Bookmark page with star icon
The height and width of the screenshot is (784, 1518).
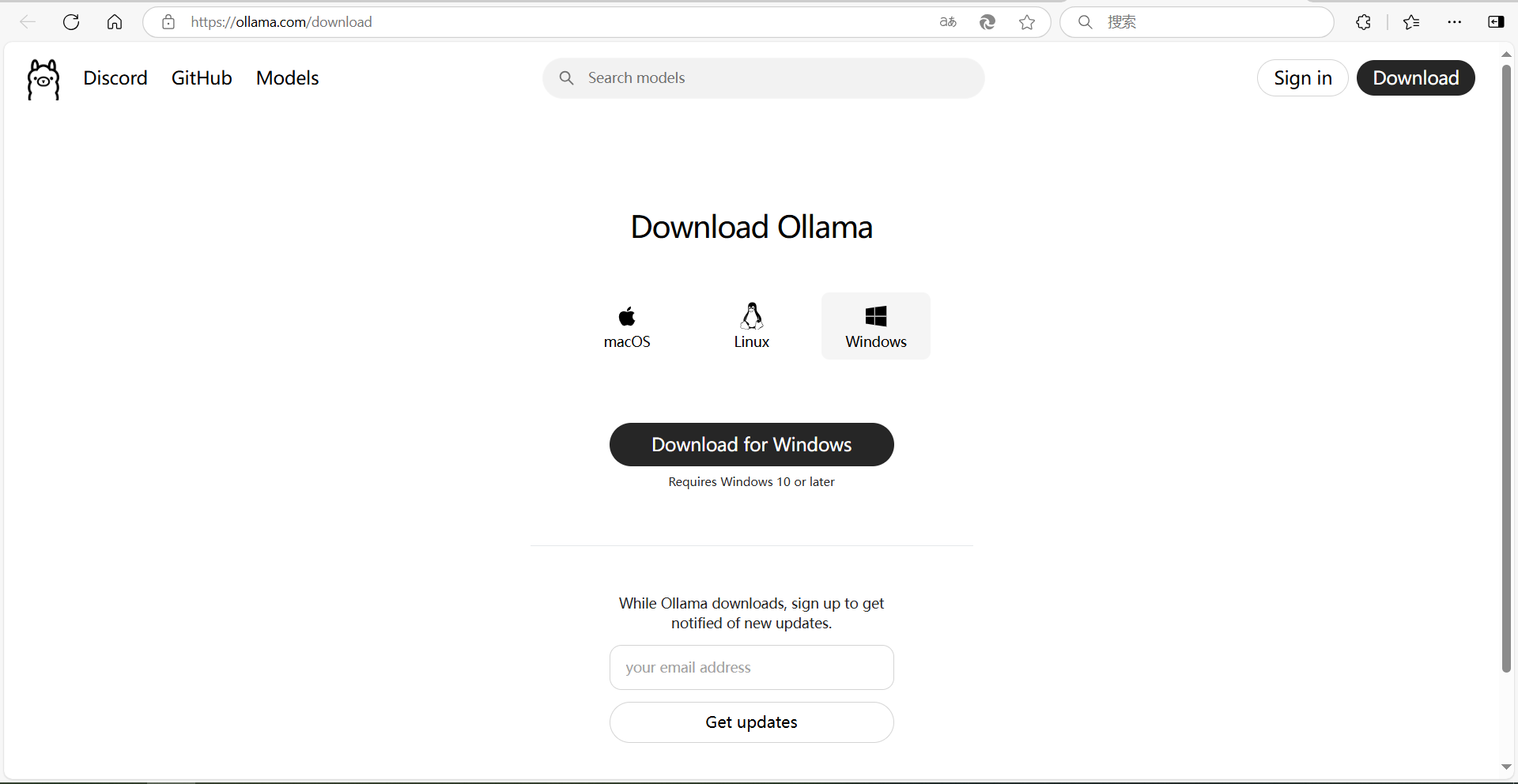point(1027,22)
